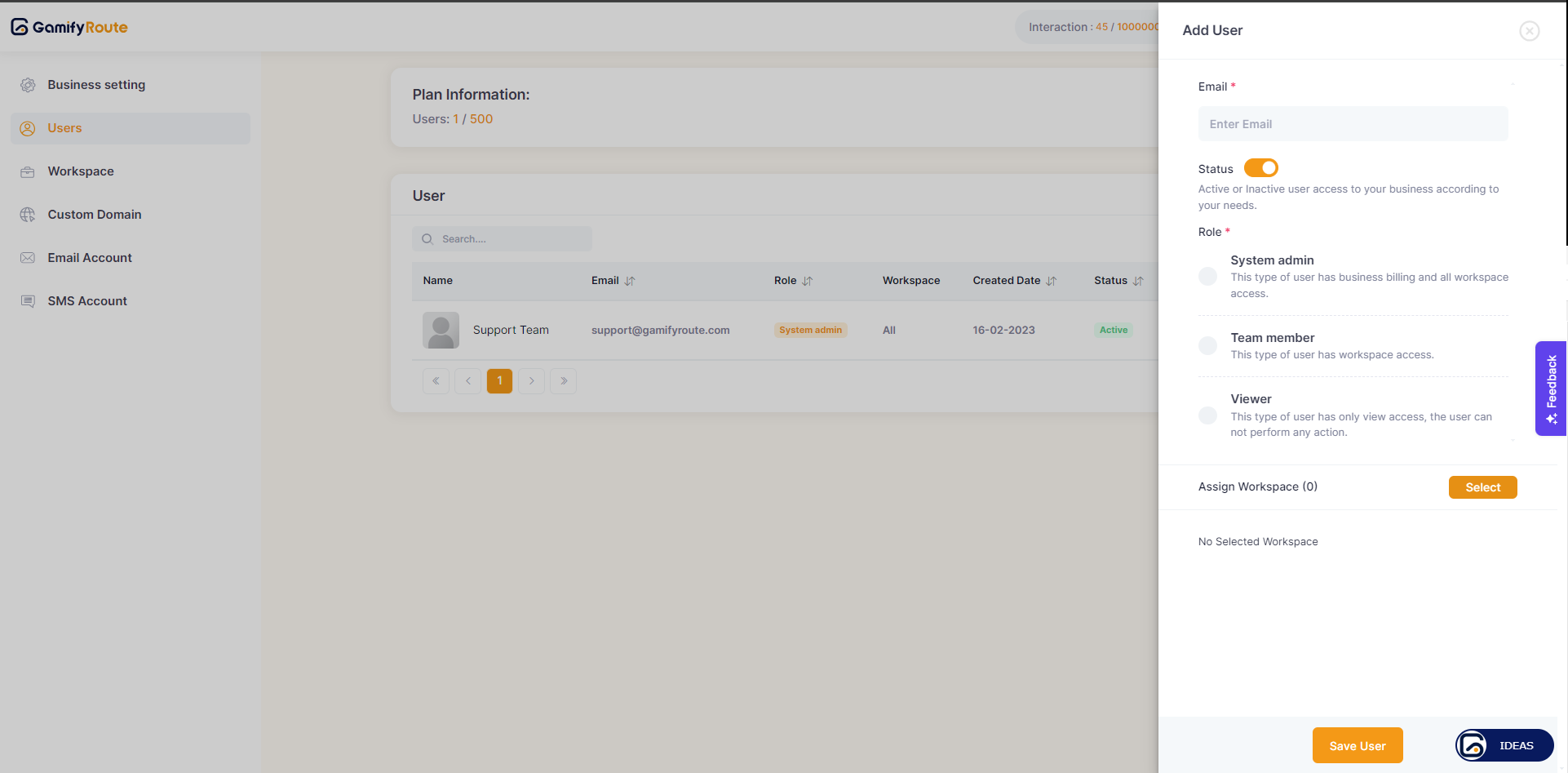
Task: Click the Email Account envelope icon
Action: (x=28, y=258)
